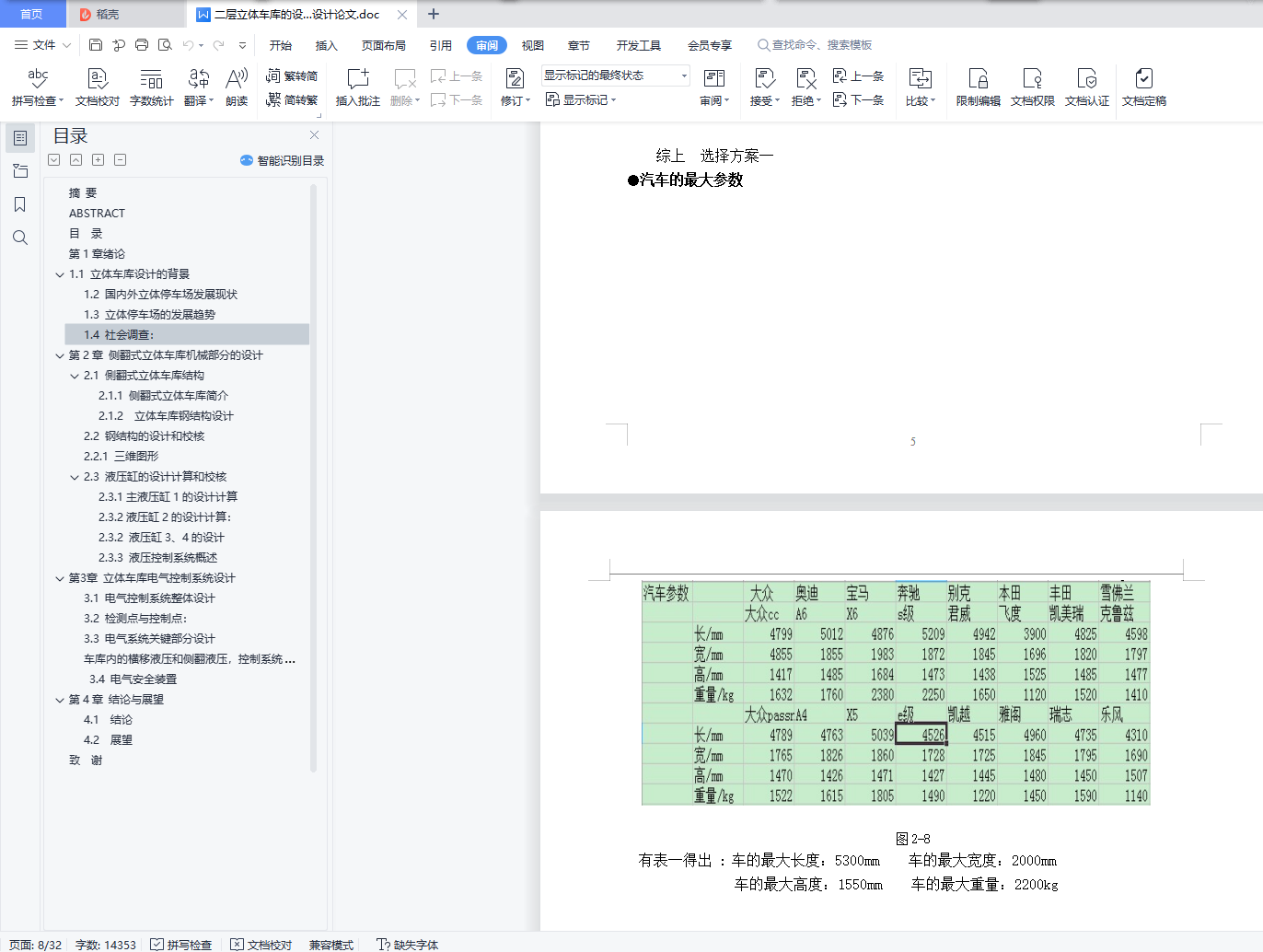
Task: Switch to the 引用 ribbon tab
Action: click(441, 45)
